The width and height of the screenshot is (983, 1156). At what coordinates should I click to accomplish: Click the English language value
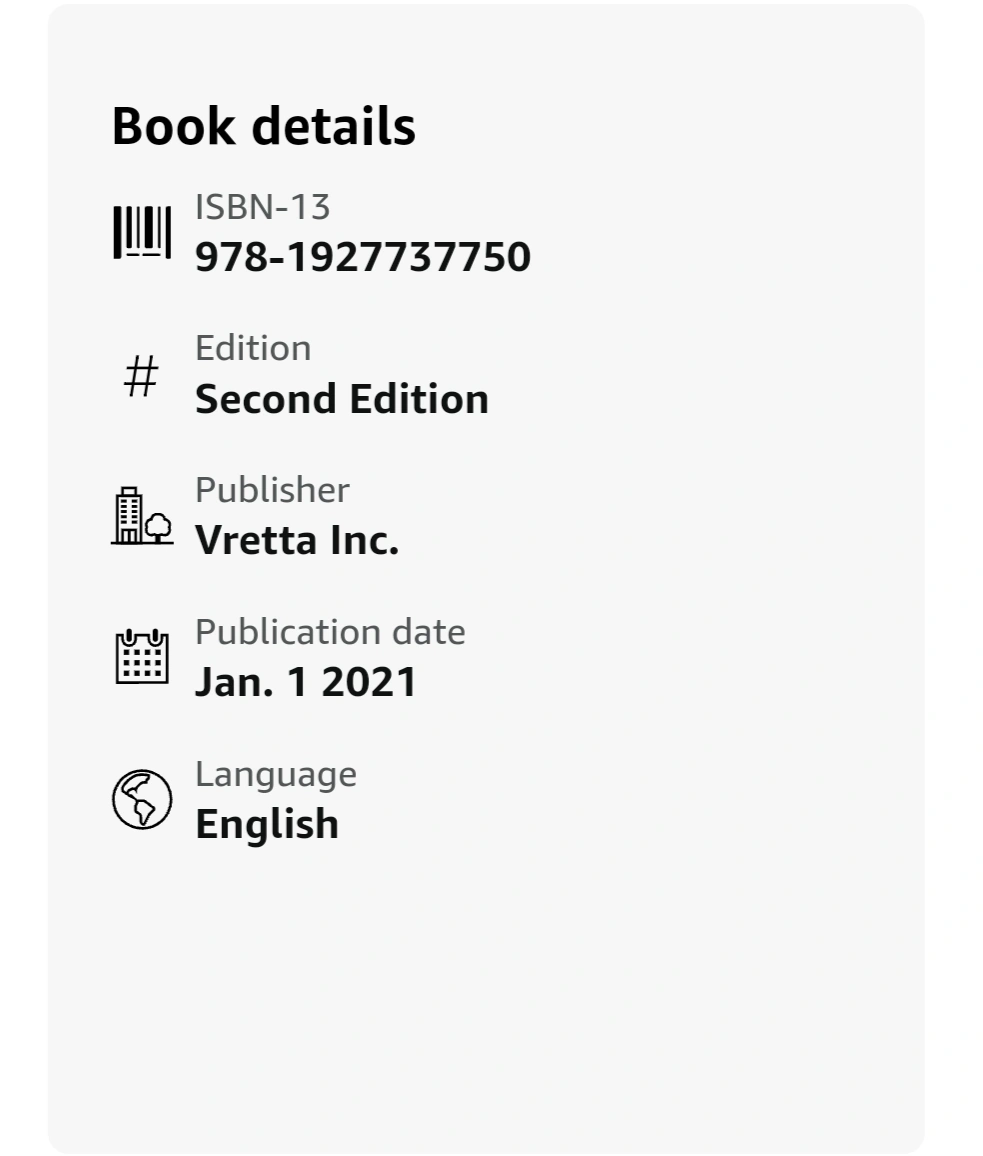point(267,824)
